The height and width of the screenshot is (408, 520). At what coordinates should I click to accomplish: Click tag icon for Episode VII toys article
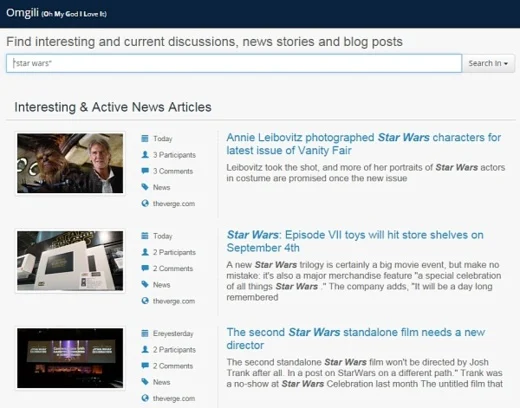(145, 284)
